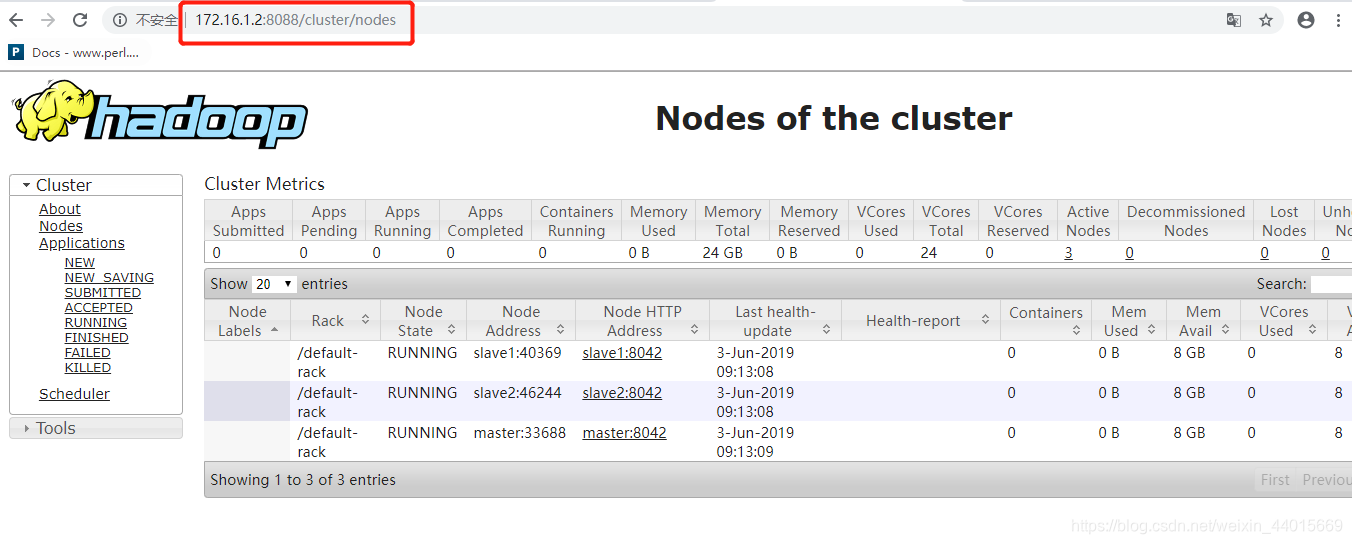Open the About link in sidebar
The width and height of the screenshot is (1352, 544).
(60, 209)
